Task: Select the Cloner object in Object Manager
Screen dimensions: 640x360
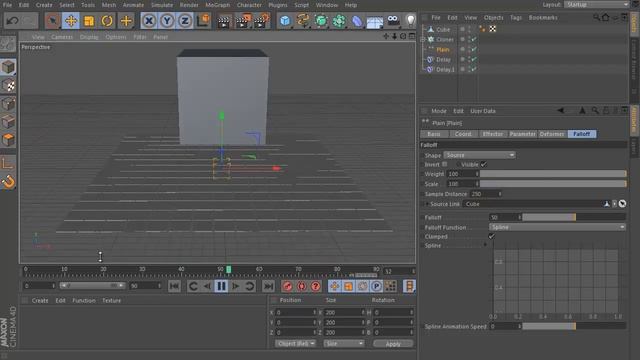Action: click(444, 40)
